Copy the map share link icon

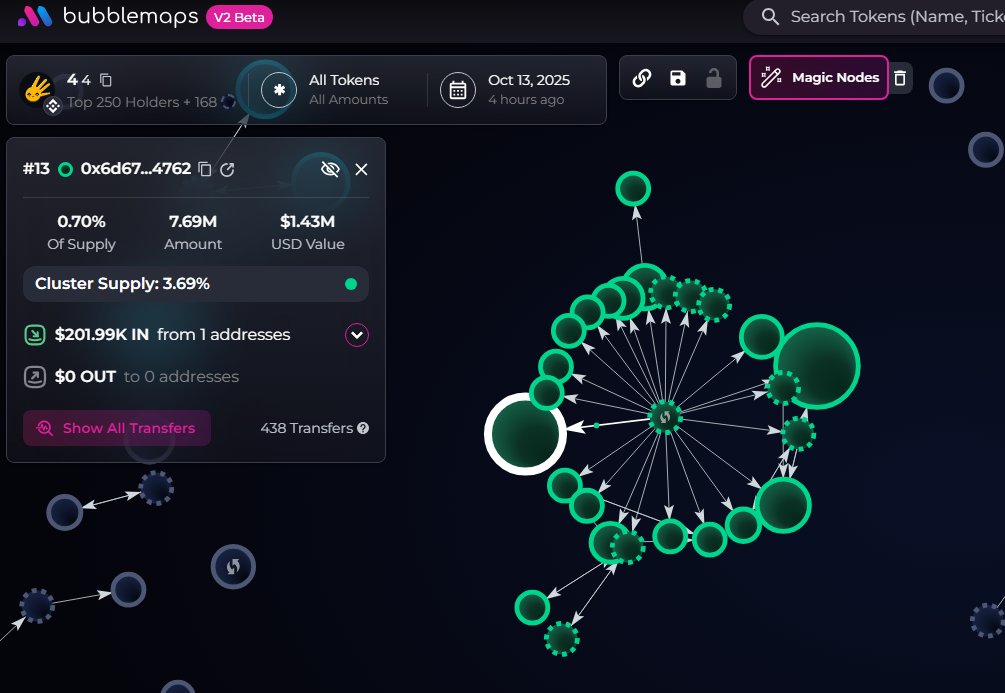point(642,78)
